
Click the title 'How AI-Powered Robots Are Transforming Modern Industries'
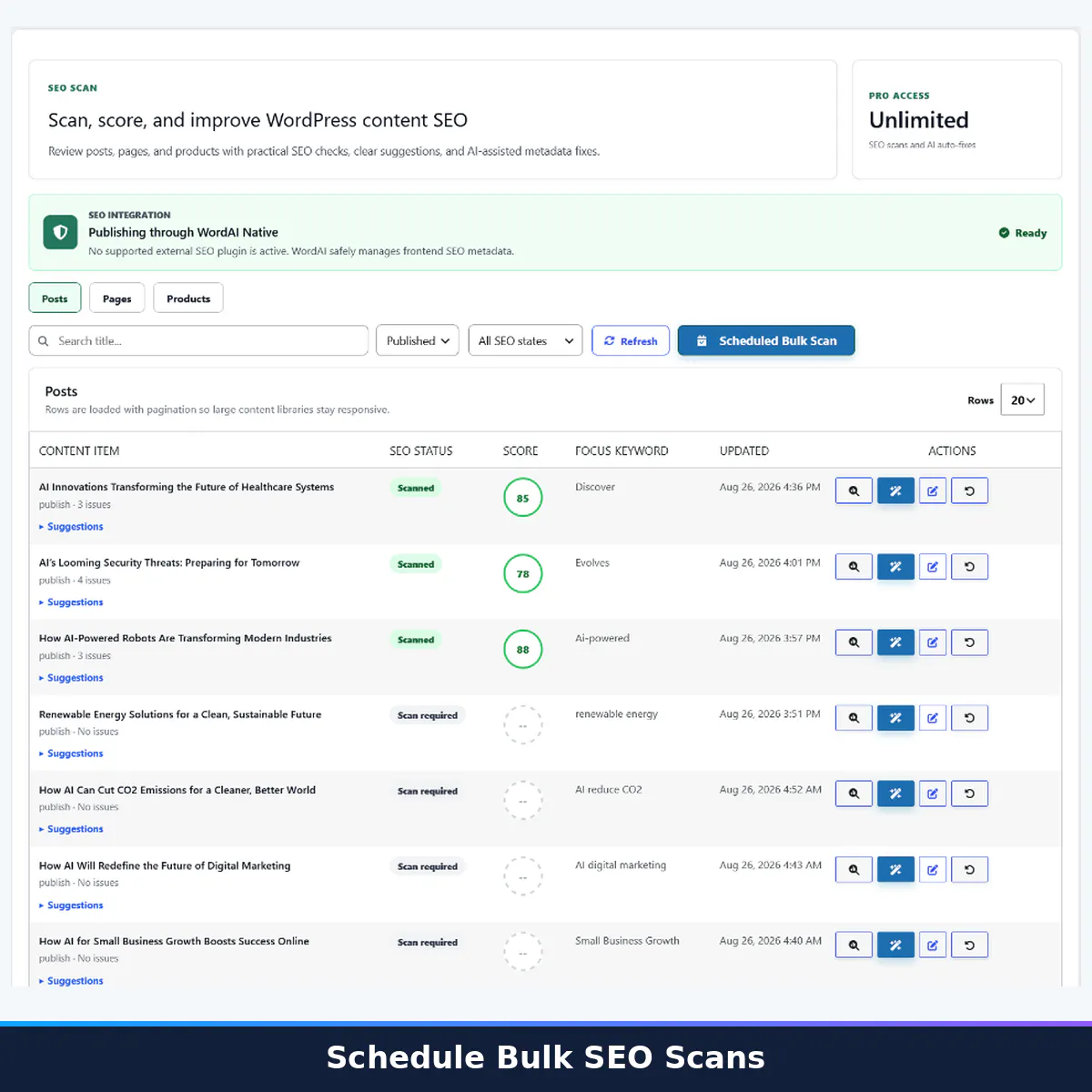point(186,638)
